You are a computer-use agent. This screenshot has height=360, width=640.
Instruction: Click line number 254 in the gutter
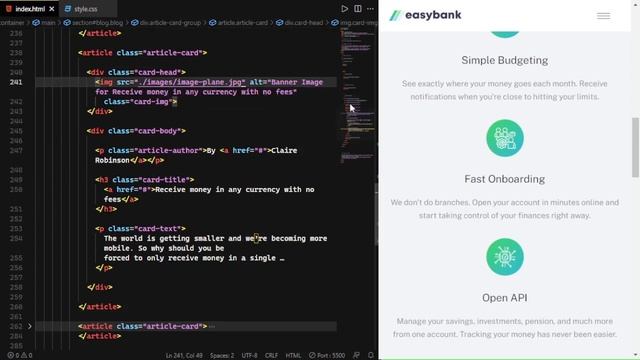16,238
